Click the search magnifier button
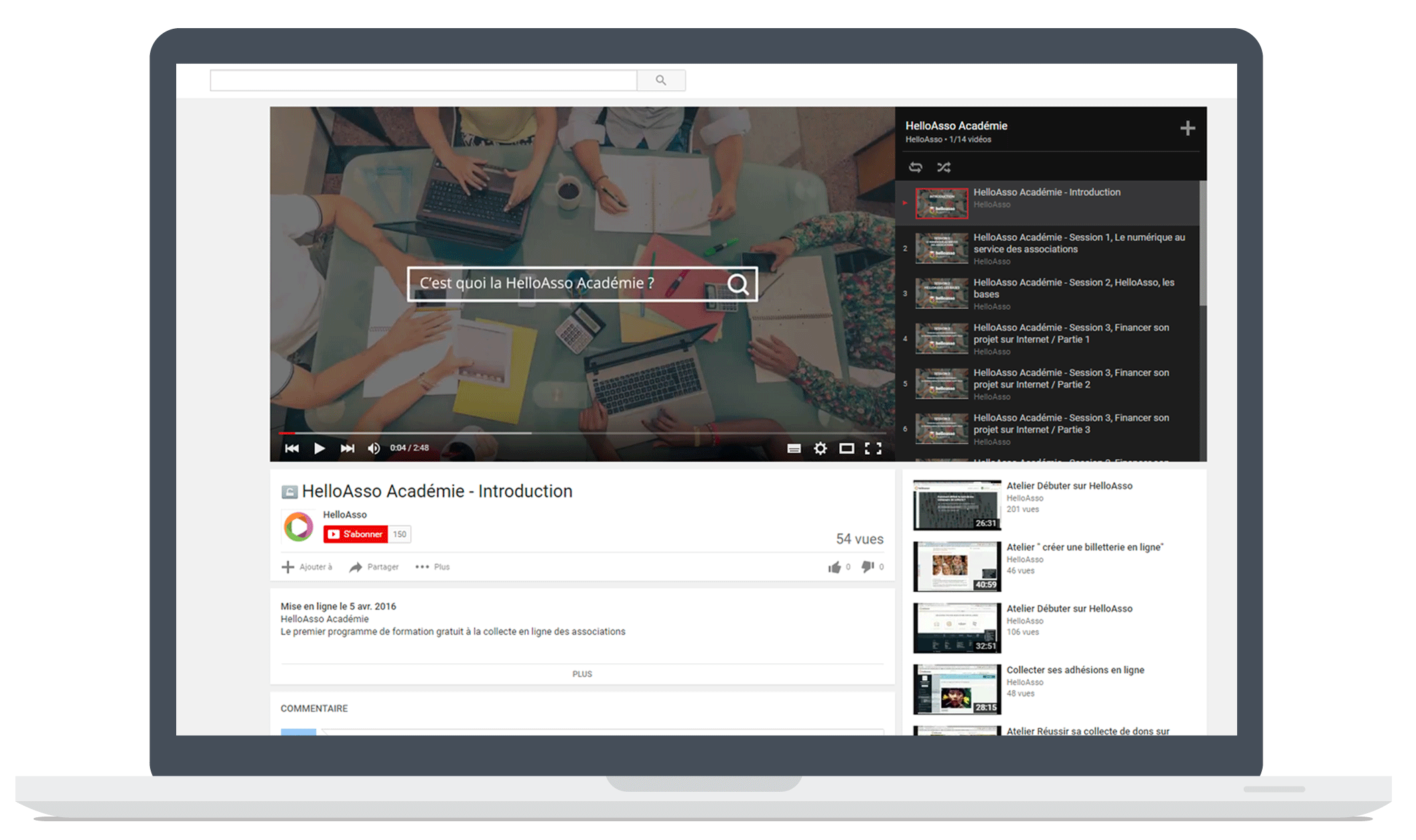 point(661,80)
